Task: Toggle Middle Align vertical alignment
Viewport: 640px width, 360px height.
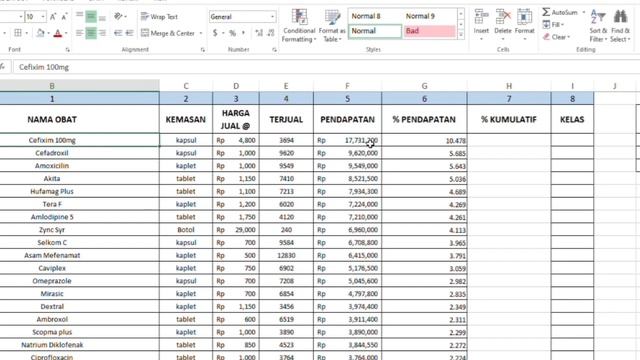Action: [91, 16]
